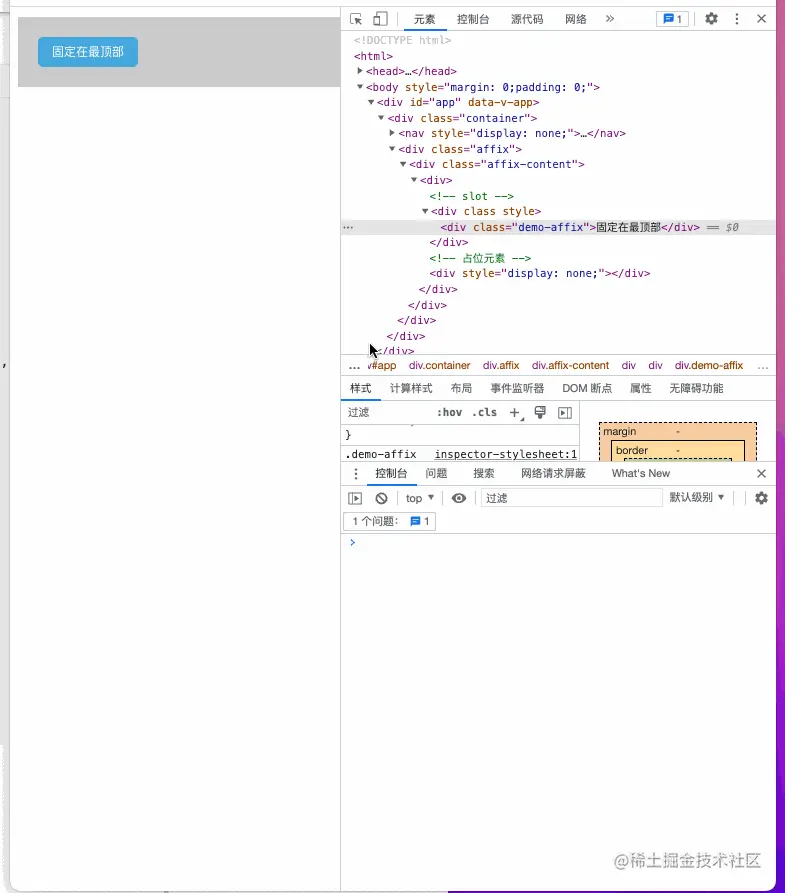Screen dimensions: 785x893
Task: Switch to the 控制台 top tab
Action: (473, 19)
